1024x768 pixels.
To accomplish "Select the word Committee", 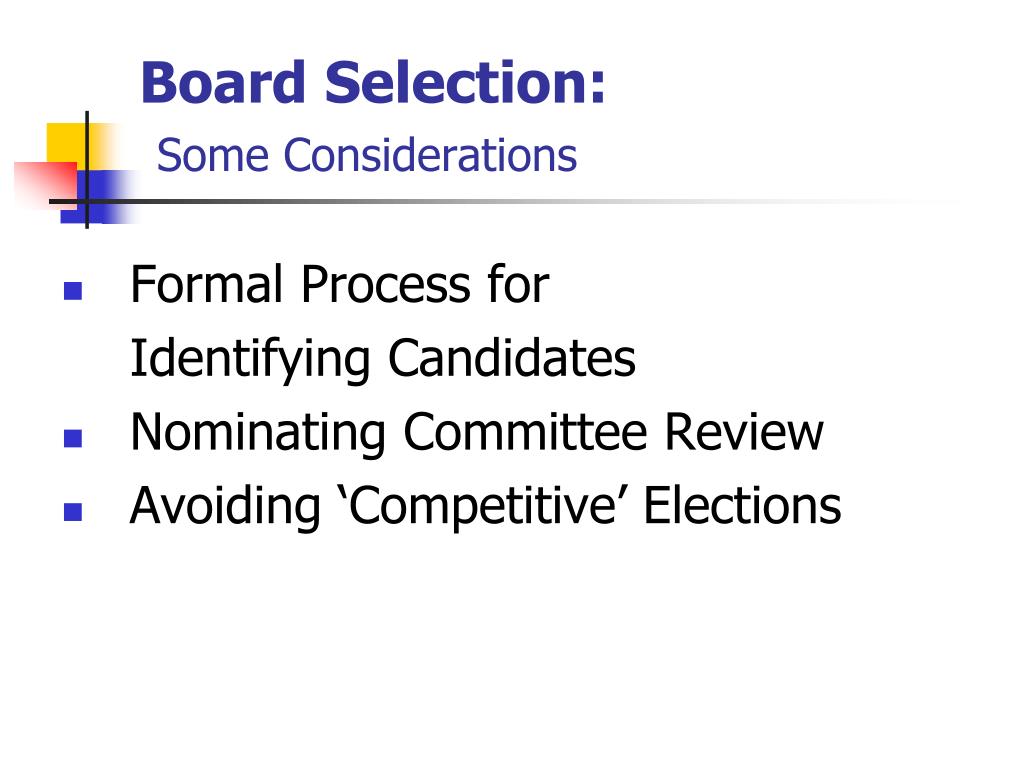I will click(x=526, y=432).
